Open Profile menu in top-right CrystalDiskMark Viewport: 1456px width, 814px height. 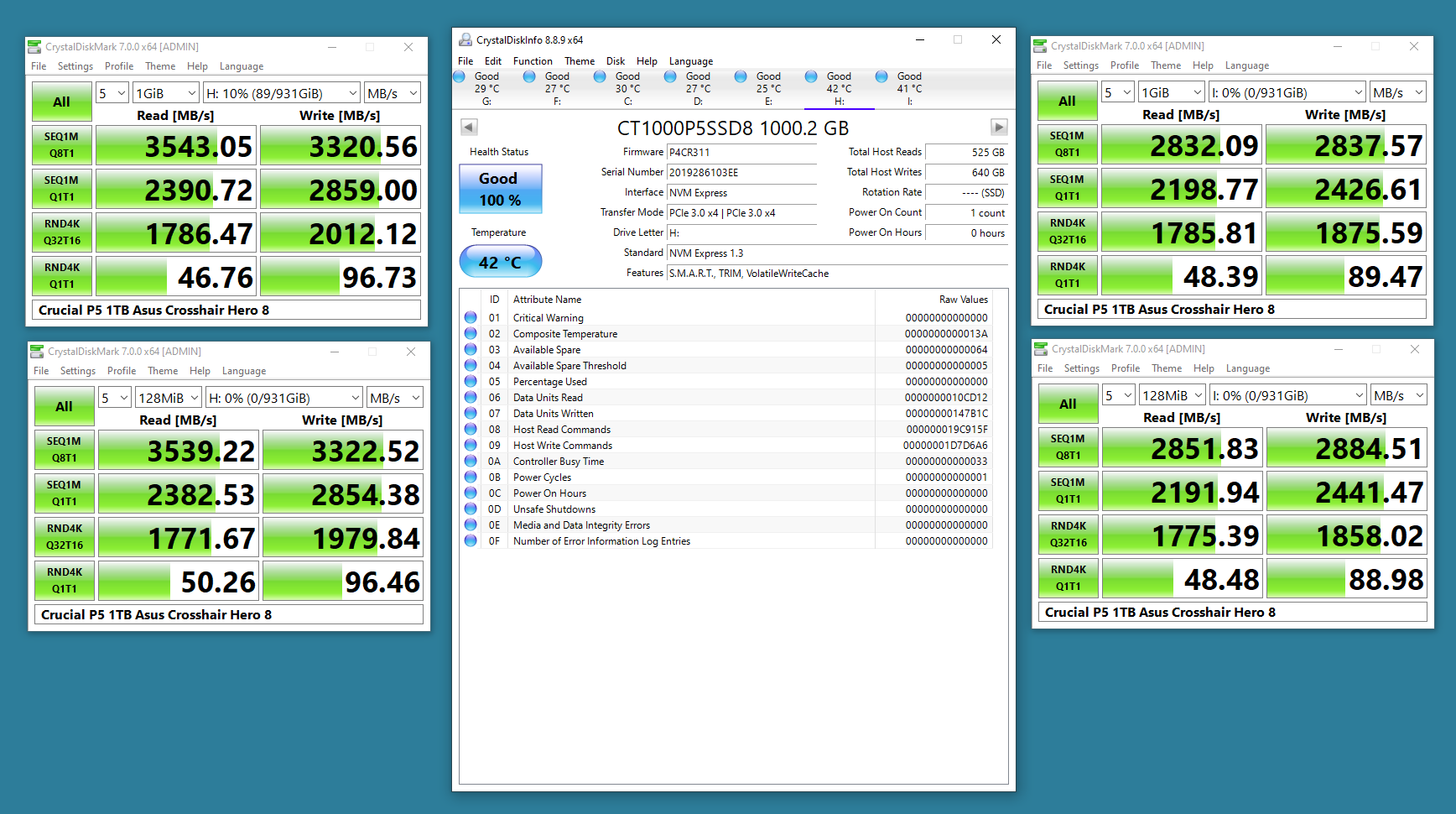1125,65
